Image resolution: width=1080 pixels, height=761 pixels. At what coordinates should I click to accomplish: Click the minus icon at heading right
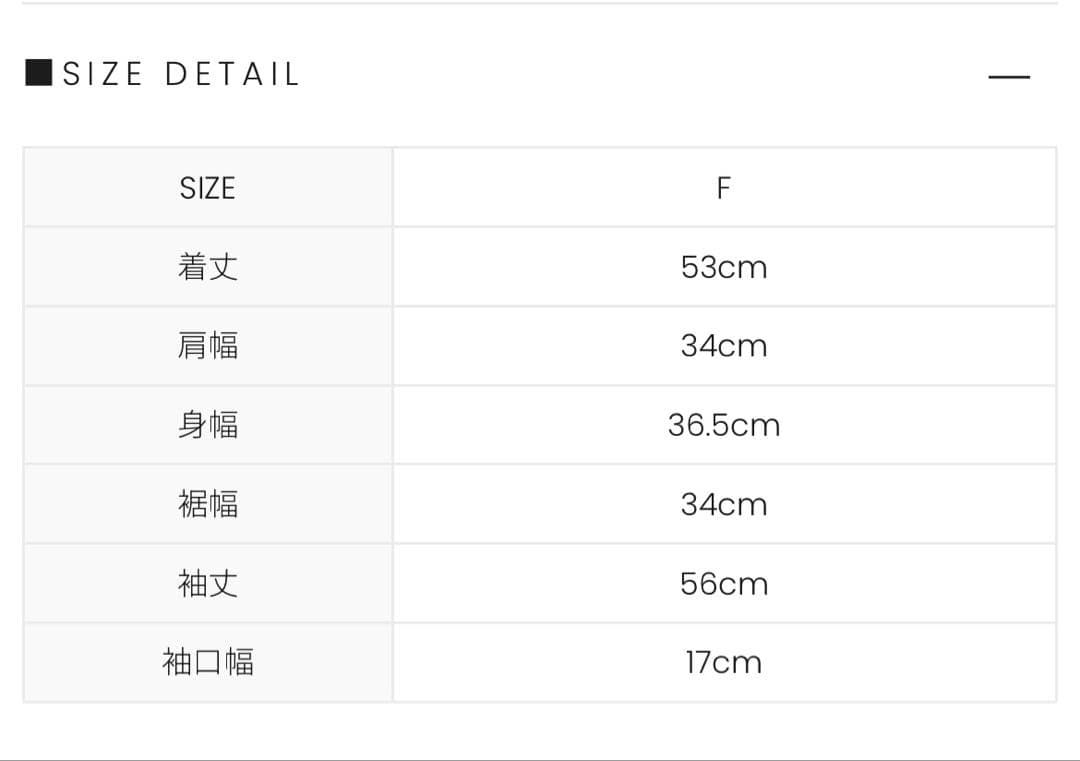point(1008,77)
